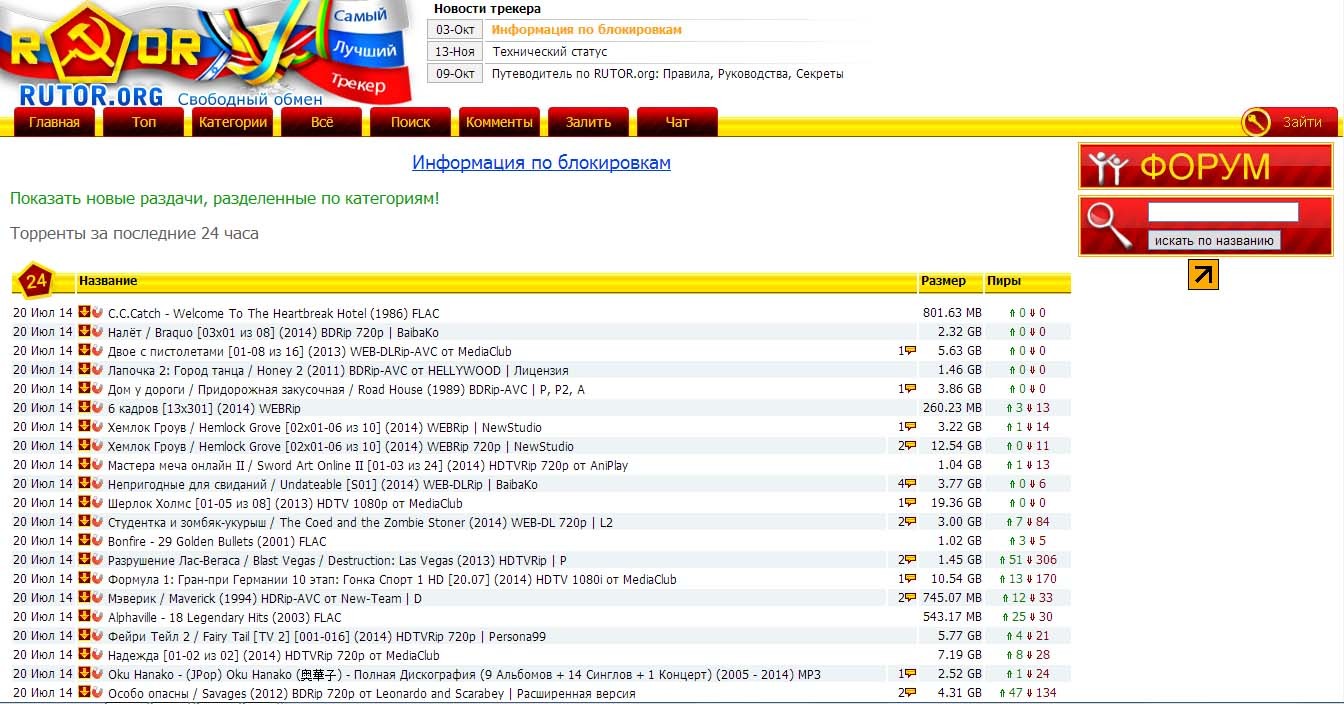Click the magnifier icon in search panel
The image size is (1344, 704).
pyautogui.click(x=1109, y=226)
